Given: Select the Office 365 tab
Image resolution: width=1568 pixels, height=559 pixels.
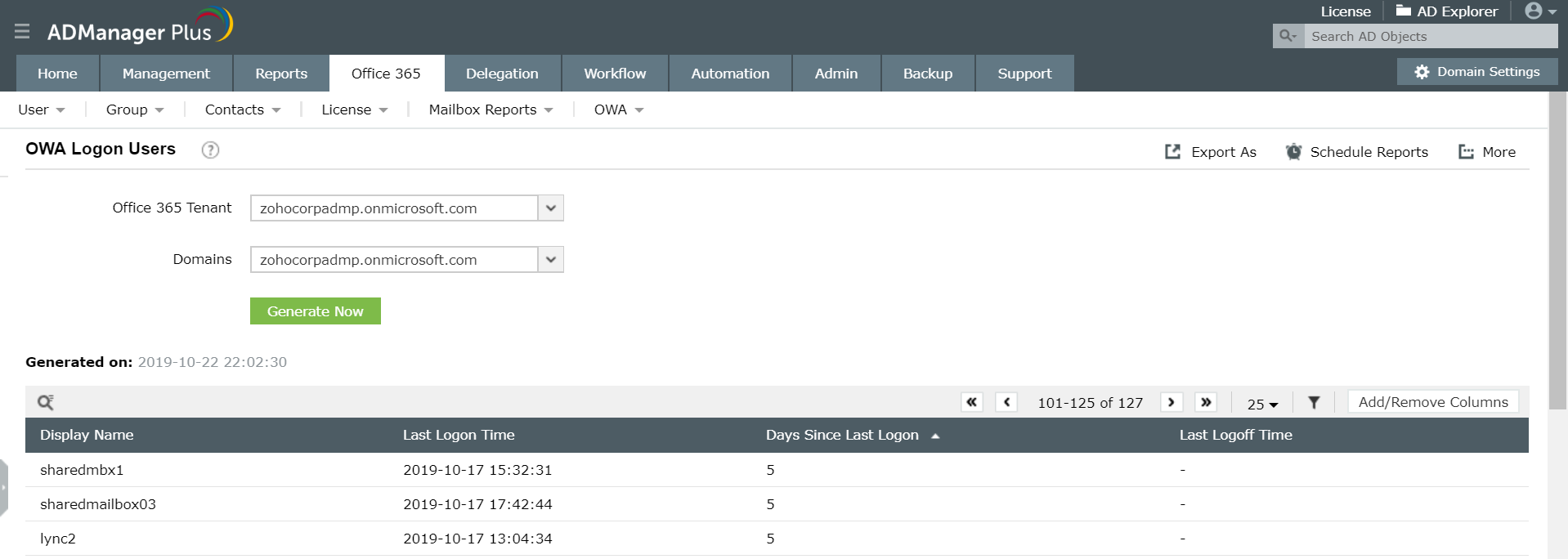Looking at the screenshot, I should tap(386, 74).
